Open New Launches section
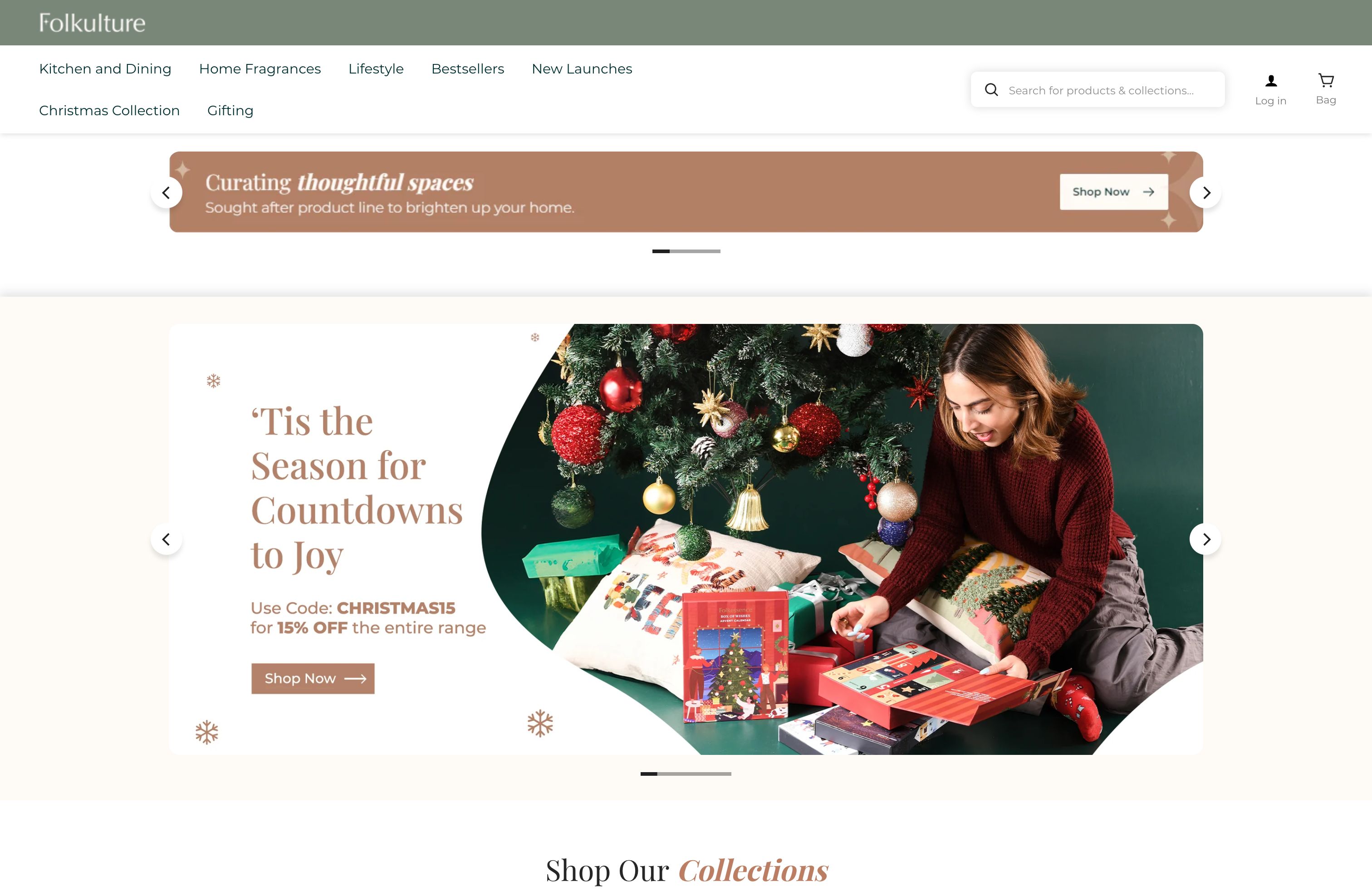 582,69
